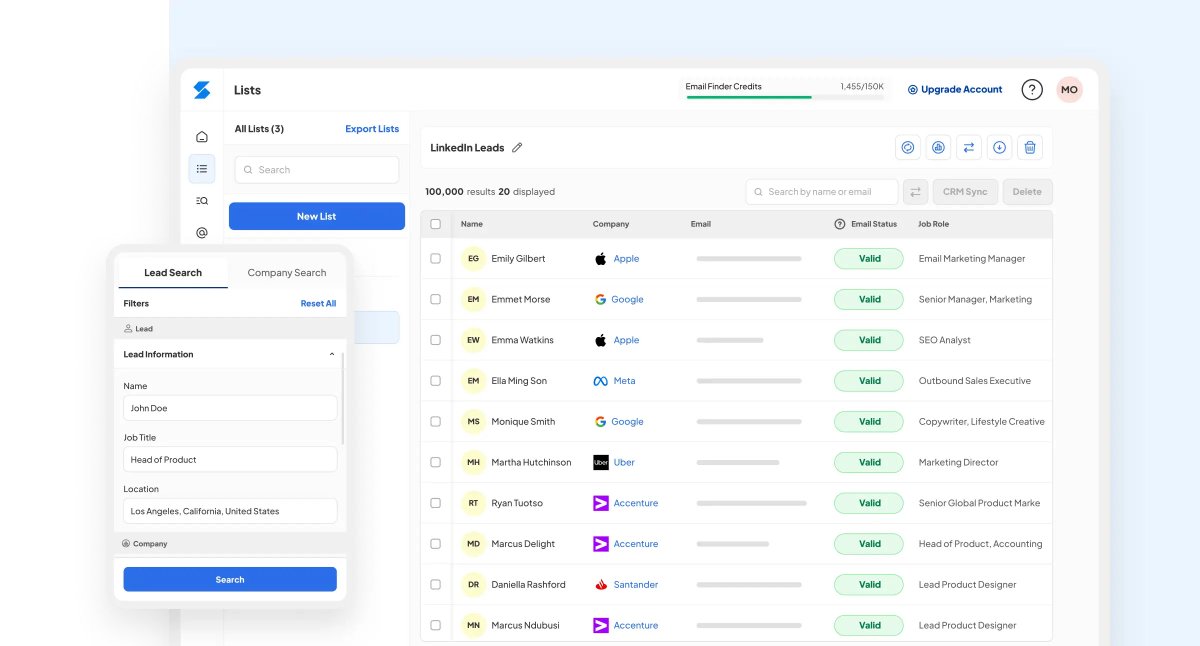
Task: Click the Santander logo in Daniella Rashford row
Action: coord(601,585)
